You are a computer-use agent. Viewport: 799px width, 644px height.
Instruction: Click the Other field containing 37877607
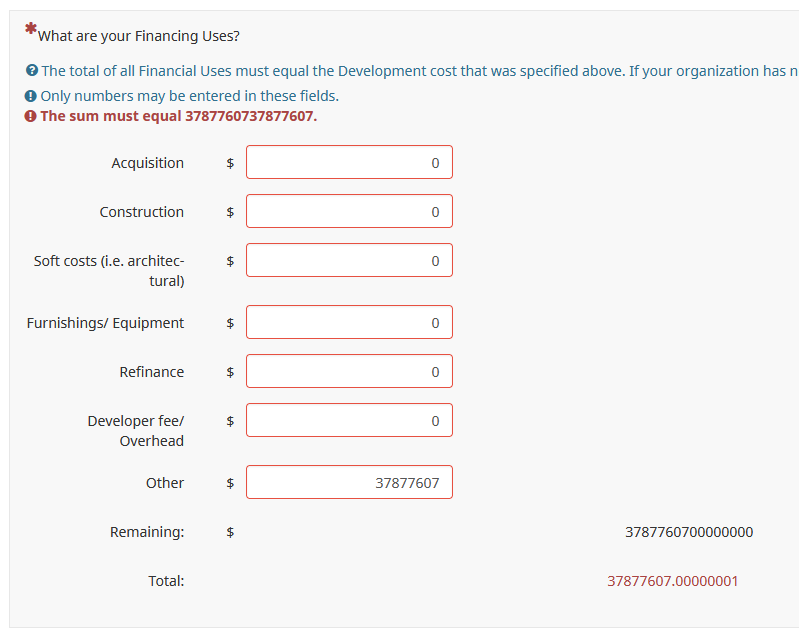pos(349,482)
